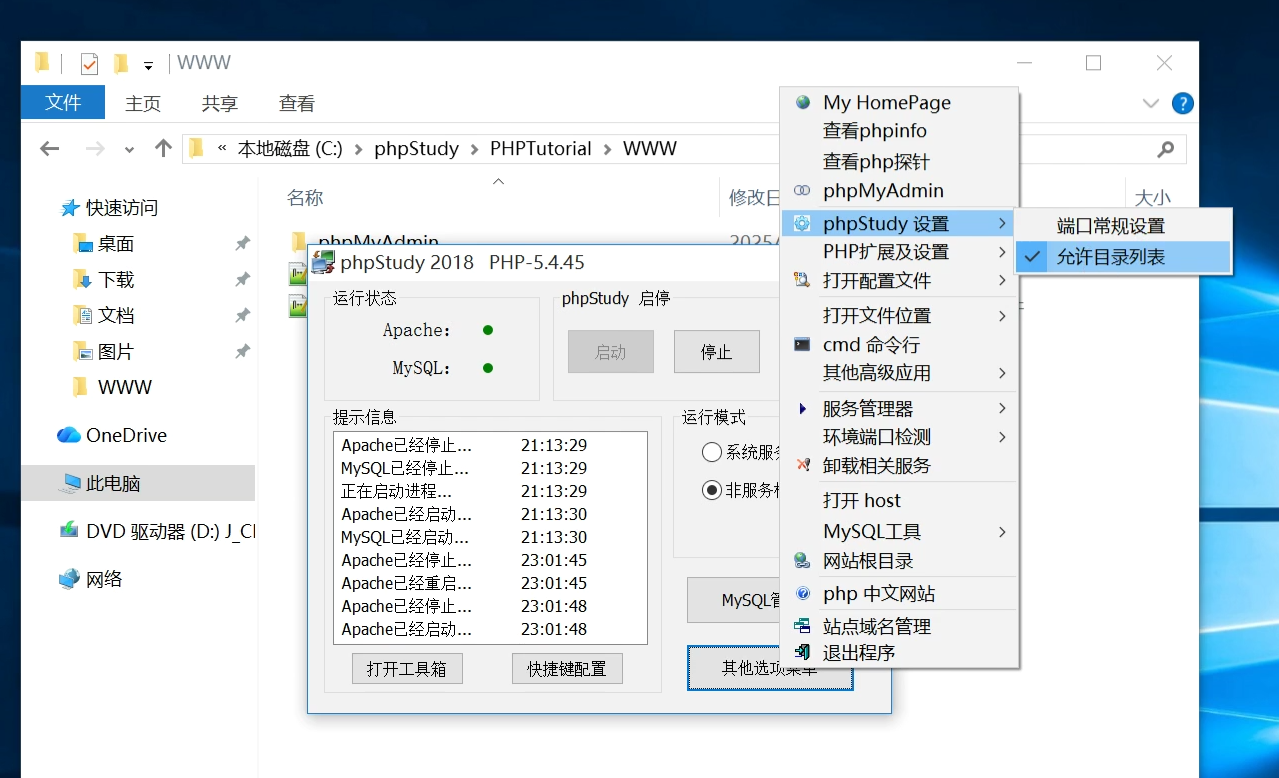Screen dimensions: 1279x778
Task: Switch to the 主页 ribbon tab
Action: (x=143, y=103)
